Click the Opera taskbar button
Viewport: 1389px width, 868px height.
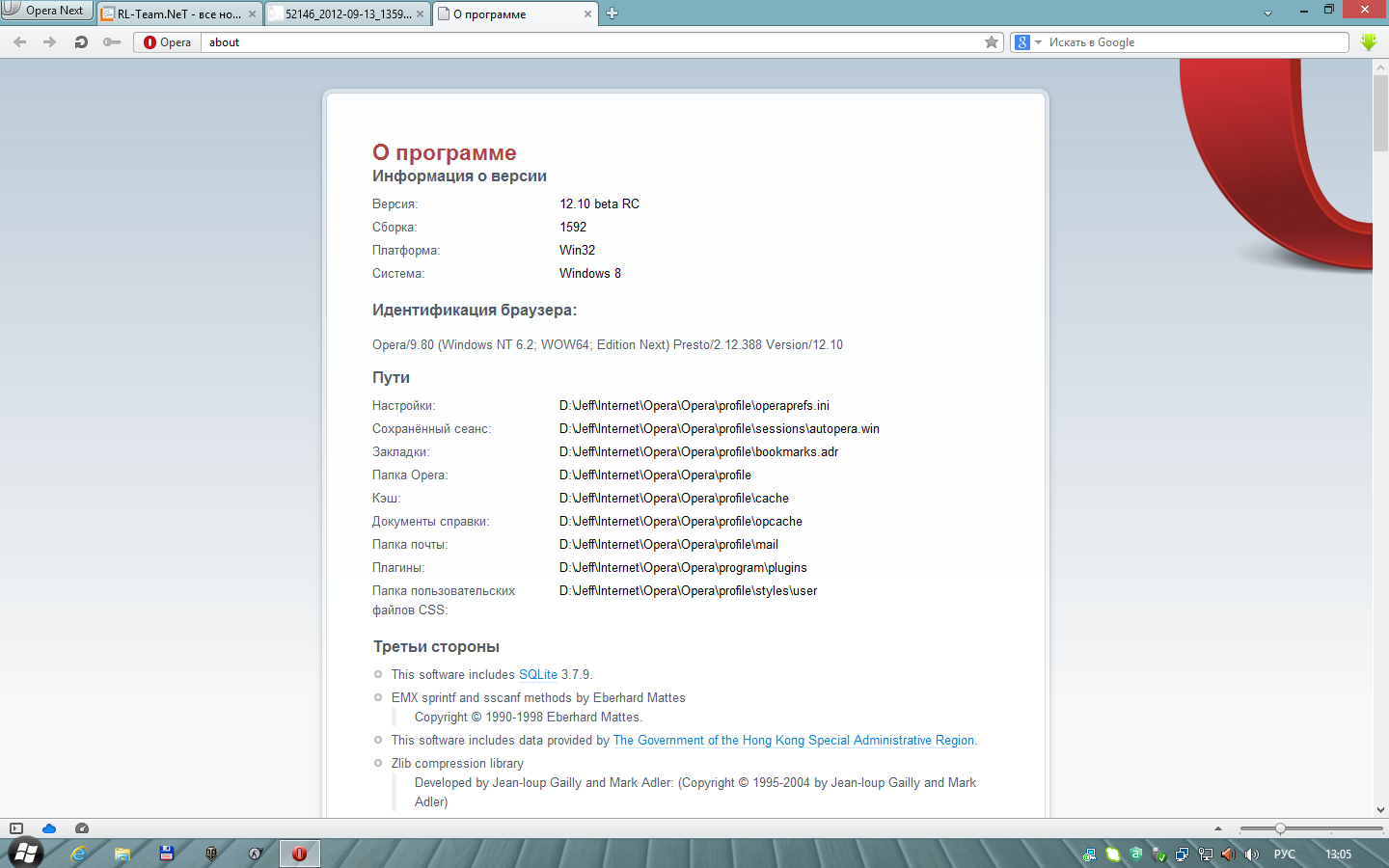coord(300,854)
